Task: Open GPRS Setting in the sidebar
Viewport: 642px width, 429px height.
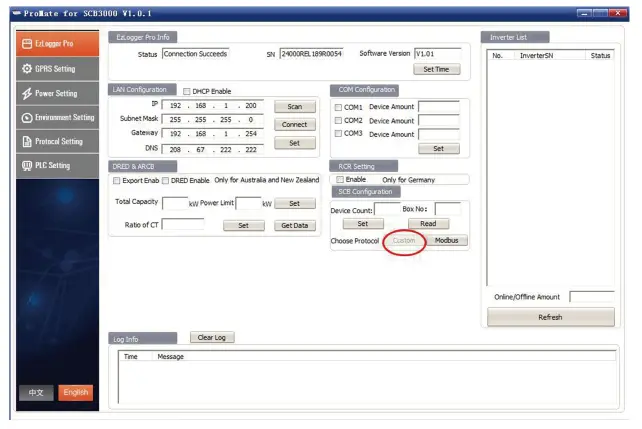Action: (57, 69)
